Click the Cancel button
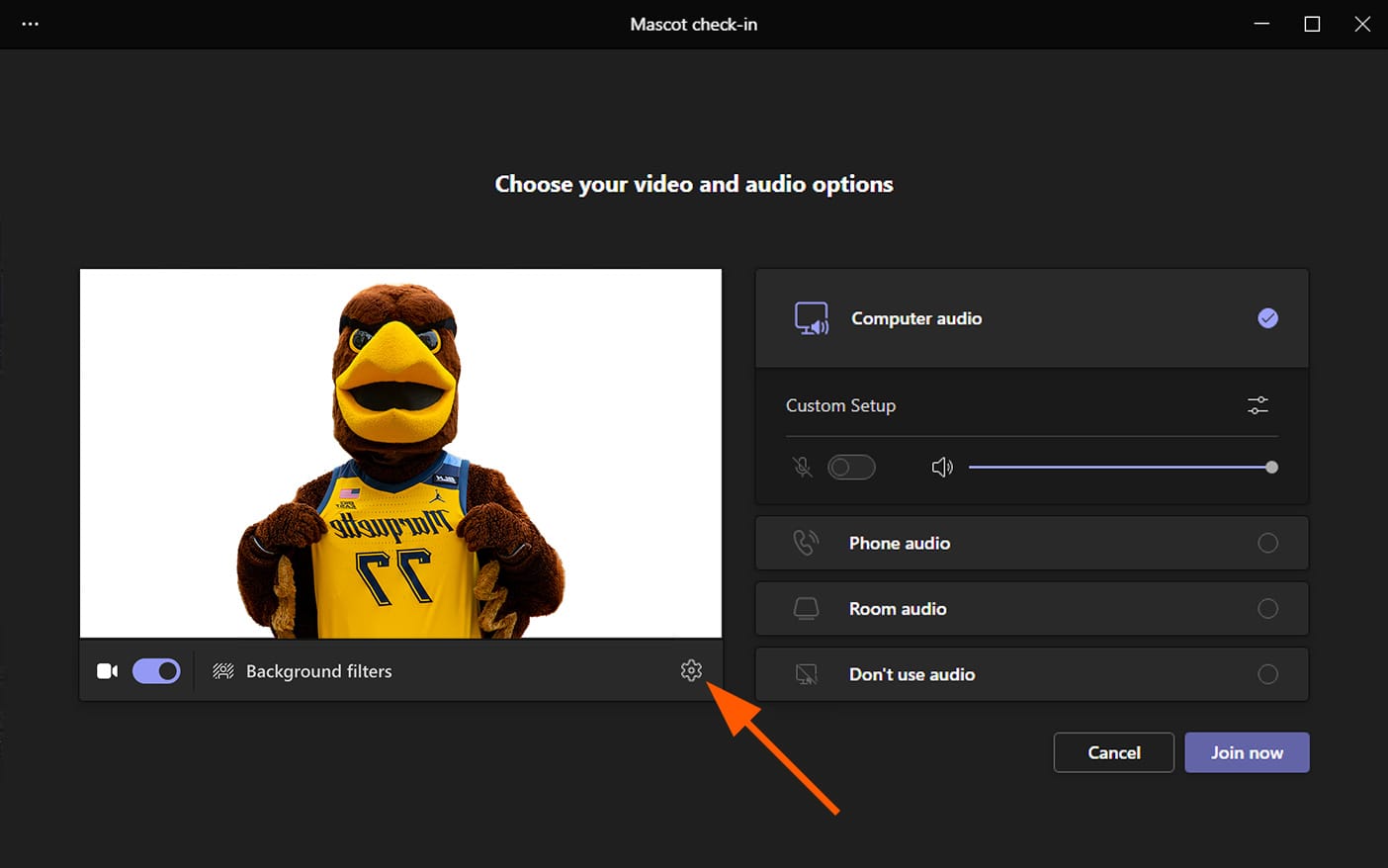 1113,752
